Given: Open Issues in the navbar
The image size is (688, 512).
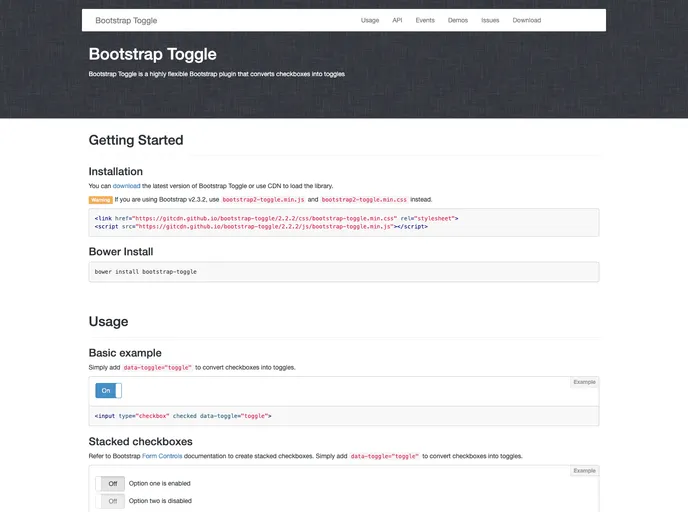Looking at the screenshot, I should click(x=490, y=20).
